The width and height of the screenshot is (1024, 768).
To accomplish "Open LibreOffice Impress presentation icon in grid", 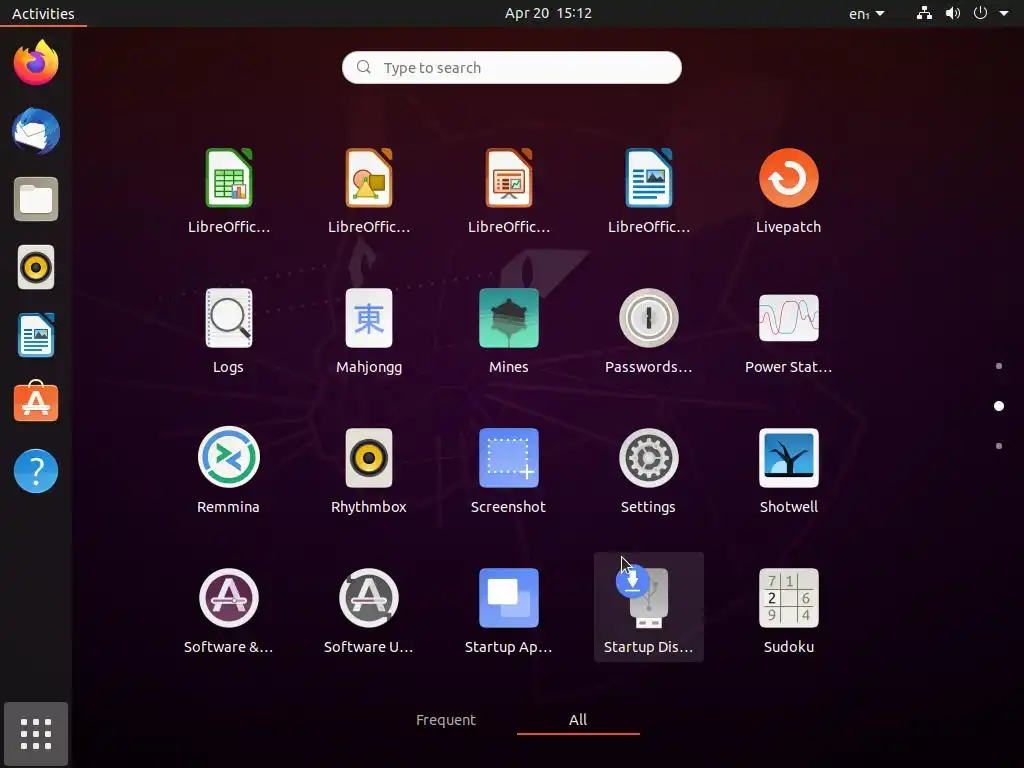I will (x=509, y=178).
